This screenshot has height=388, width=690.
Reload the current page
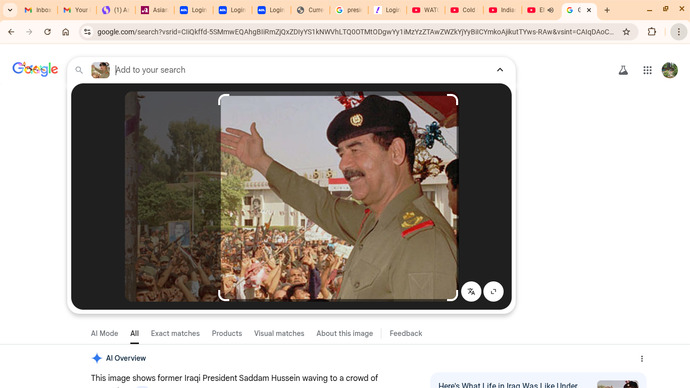click(47, 32)
